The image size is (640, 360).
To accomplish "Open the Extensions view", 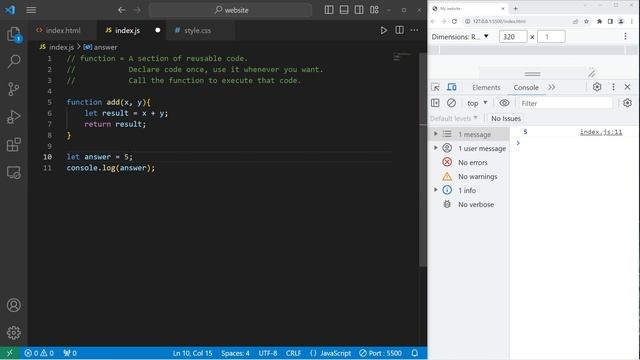I will coord(13,144).
